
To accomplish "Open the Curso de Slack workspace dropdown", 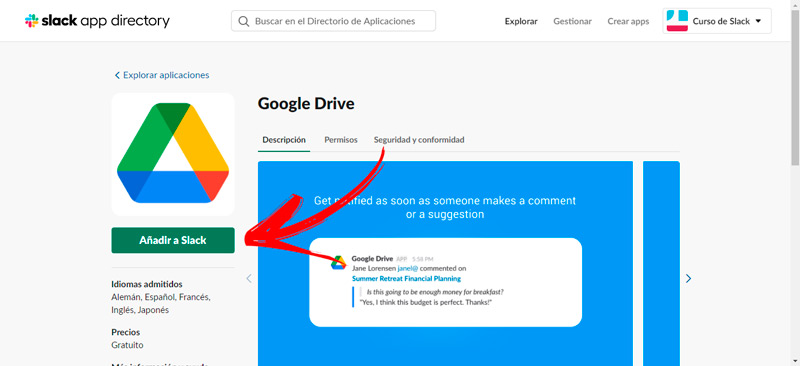I will coord(717,21).
